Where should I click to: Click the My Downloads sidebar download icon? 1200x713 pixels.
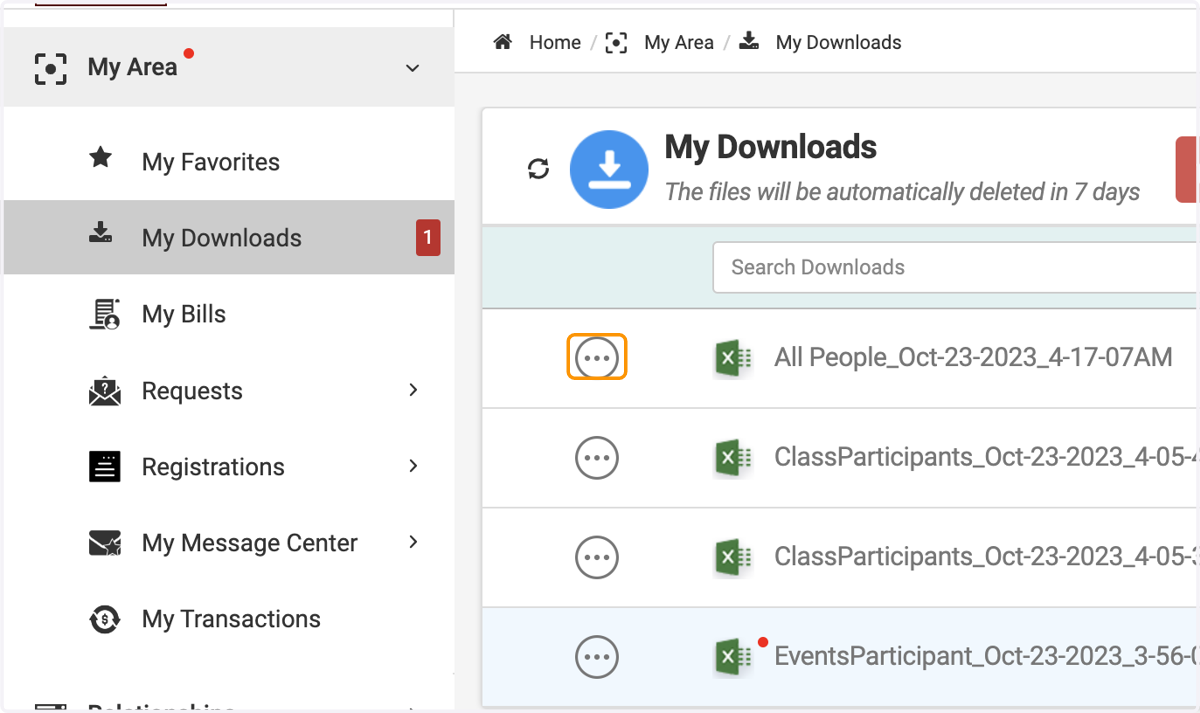[101, 234]
